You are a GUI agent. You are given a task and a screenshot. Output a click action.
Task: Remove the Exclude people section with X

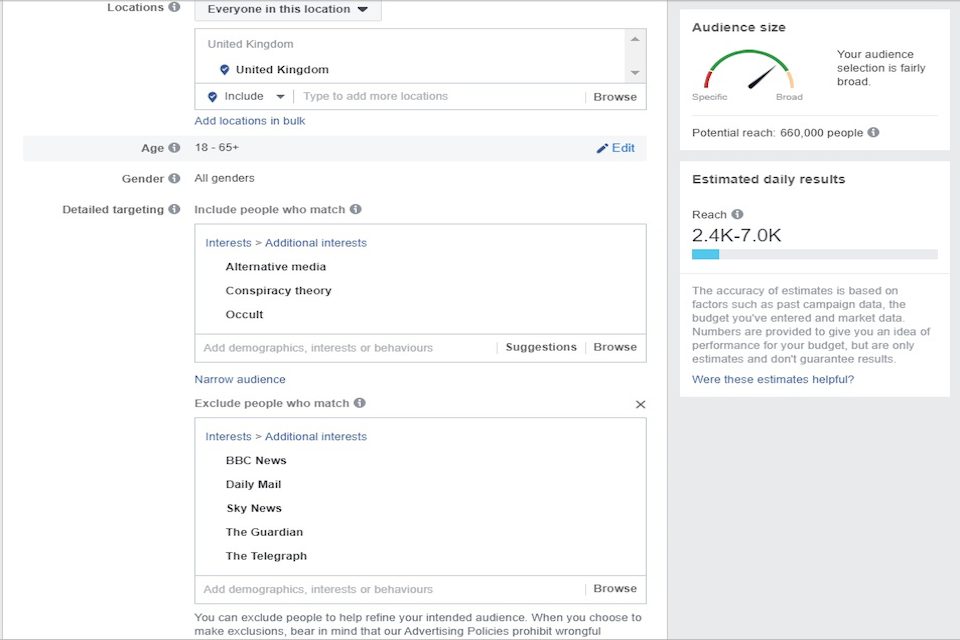640,404
